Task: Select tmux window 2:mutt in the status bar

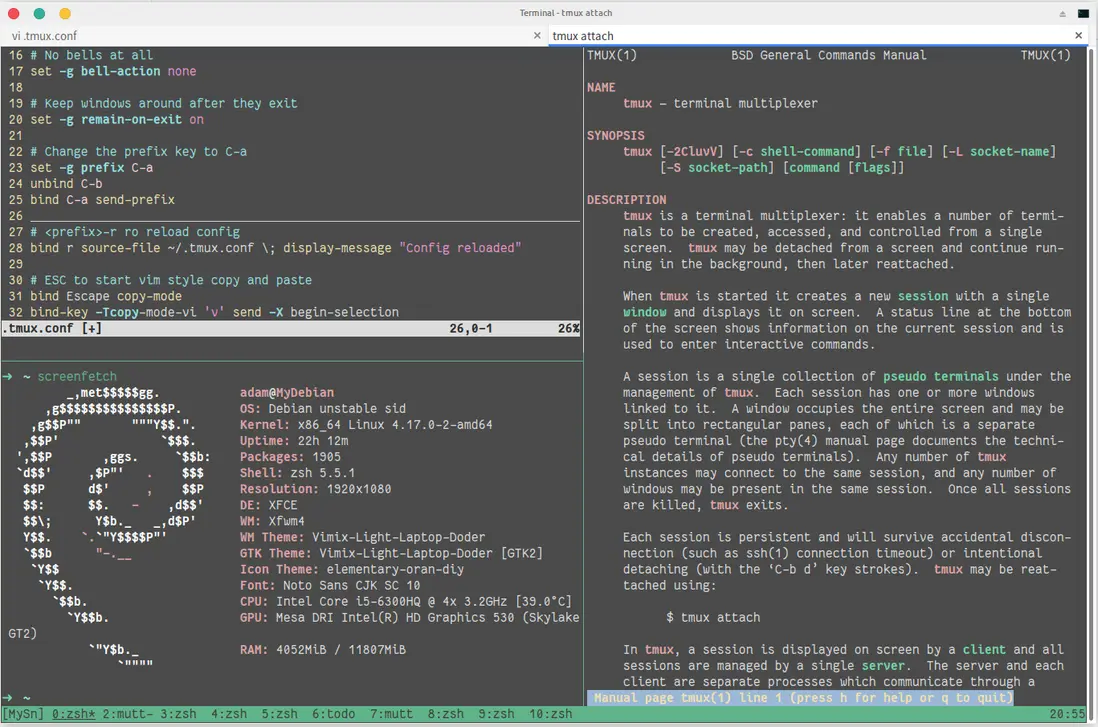Action: (x=127, y=714)
